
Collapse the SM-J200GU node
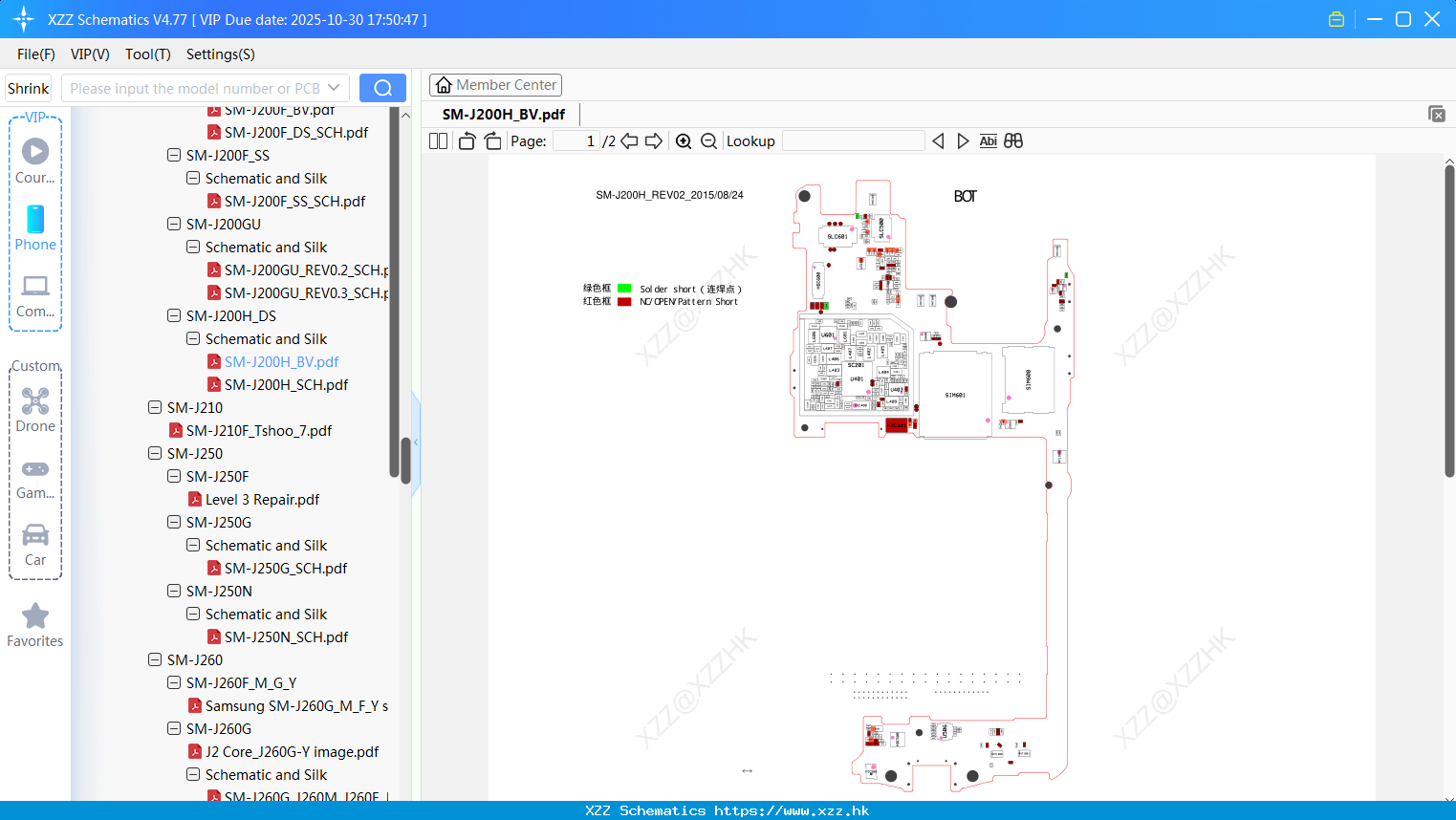pos(174,224)
